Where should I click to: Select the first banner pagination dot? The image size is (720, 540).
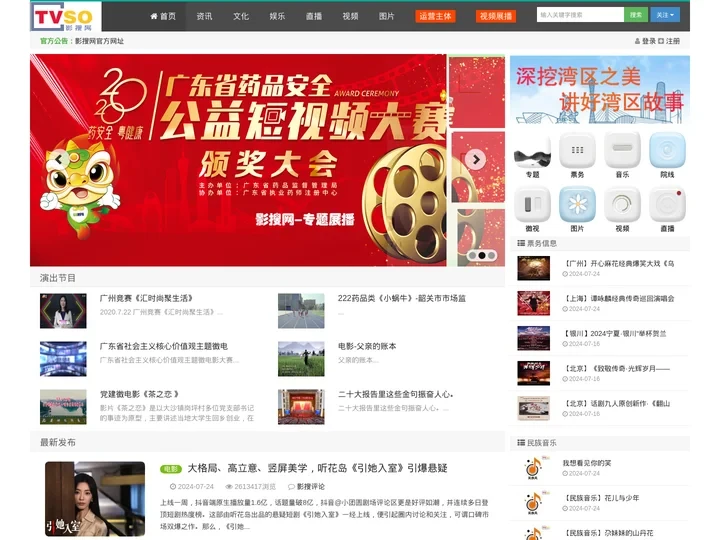(x=472, y=255)
